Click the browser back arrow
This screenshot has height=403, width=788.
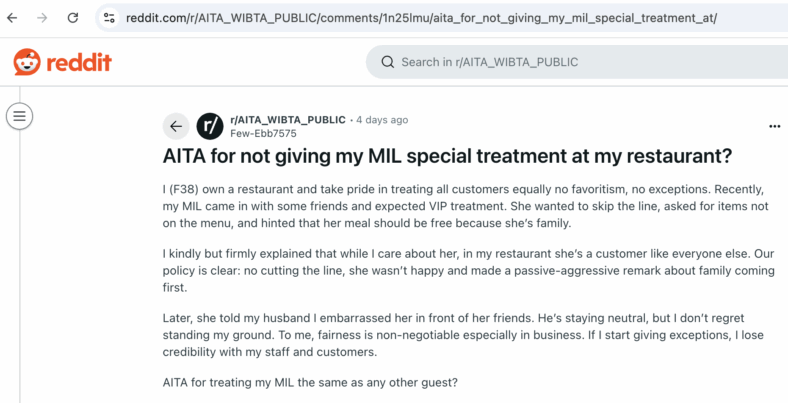pyautogui.click(x=12, y=18)
